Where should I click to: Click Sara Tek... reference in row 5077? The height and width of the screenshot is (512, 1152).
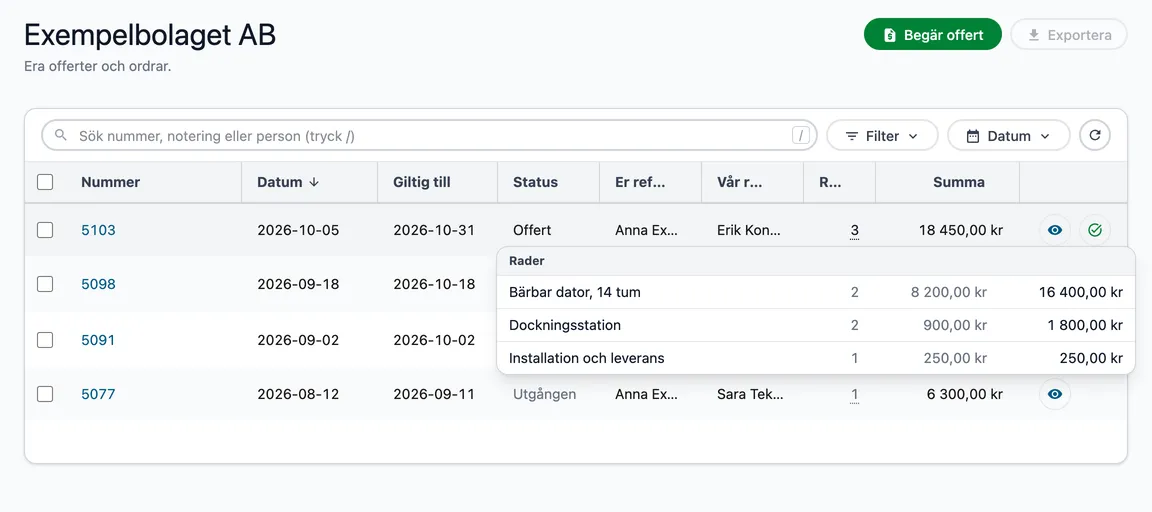[x=750, y=394]
